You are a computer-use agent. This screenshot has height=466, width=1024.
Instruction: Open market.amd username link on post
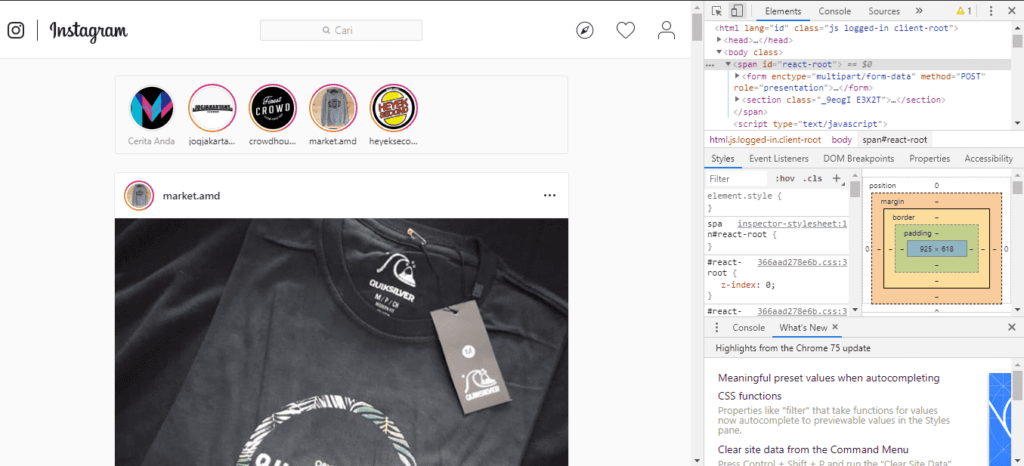click(191, 195)
